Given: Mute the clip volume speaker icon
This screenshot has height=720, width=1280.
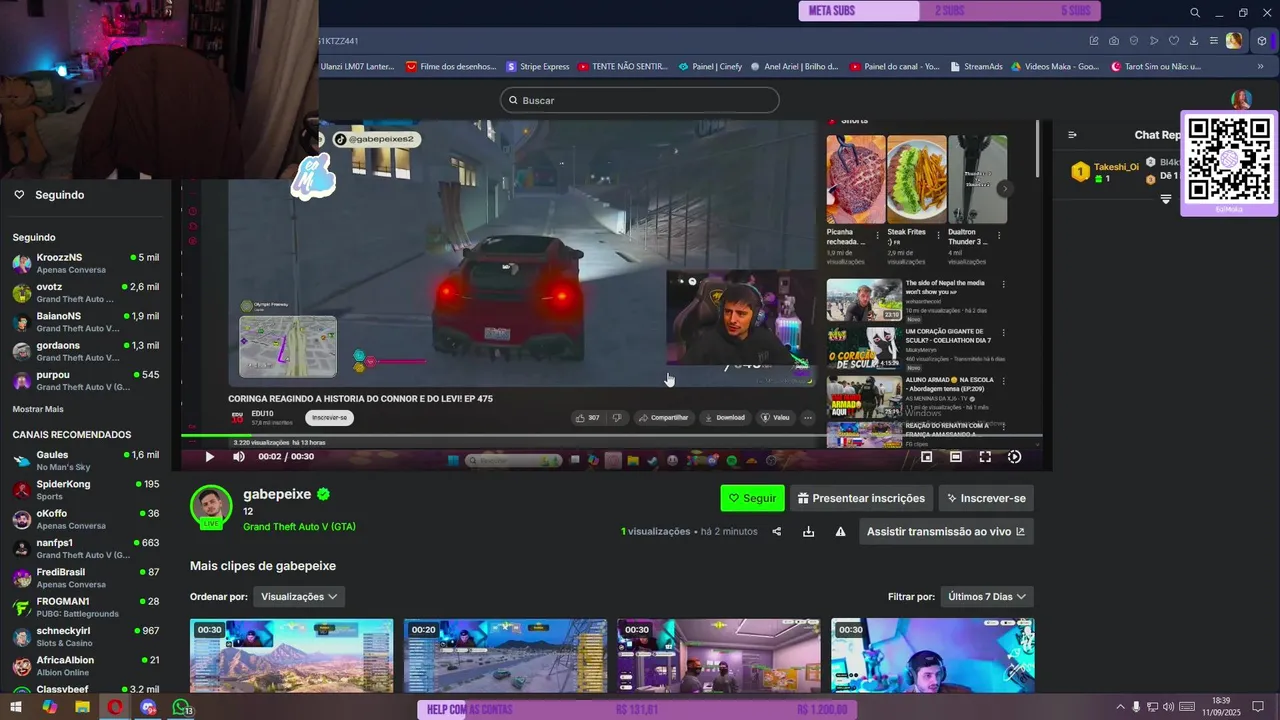Looking at the screenshot, I should (x=238, y=457).
